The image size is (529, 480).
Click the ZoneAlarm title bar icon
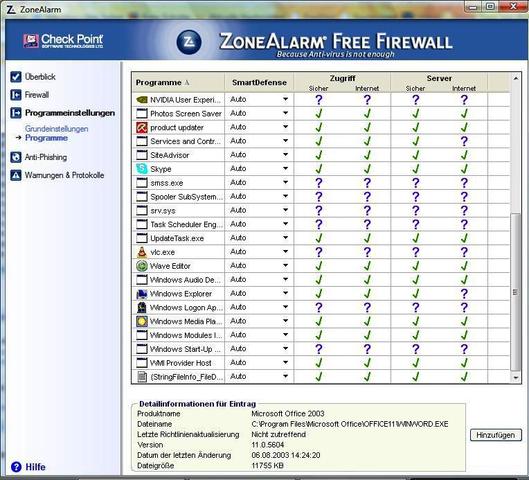coord(11,9)
